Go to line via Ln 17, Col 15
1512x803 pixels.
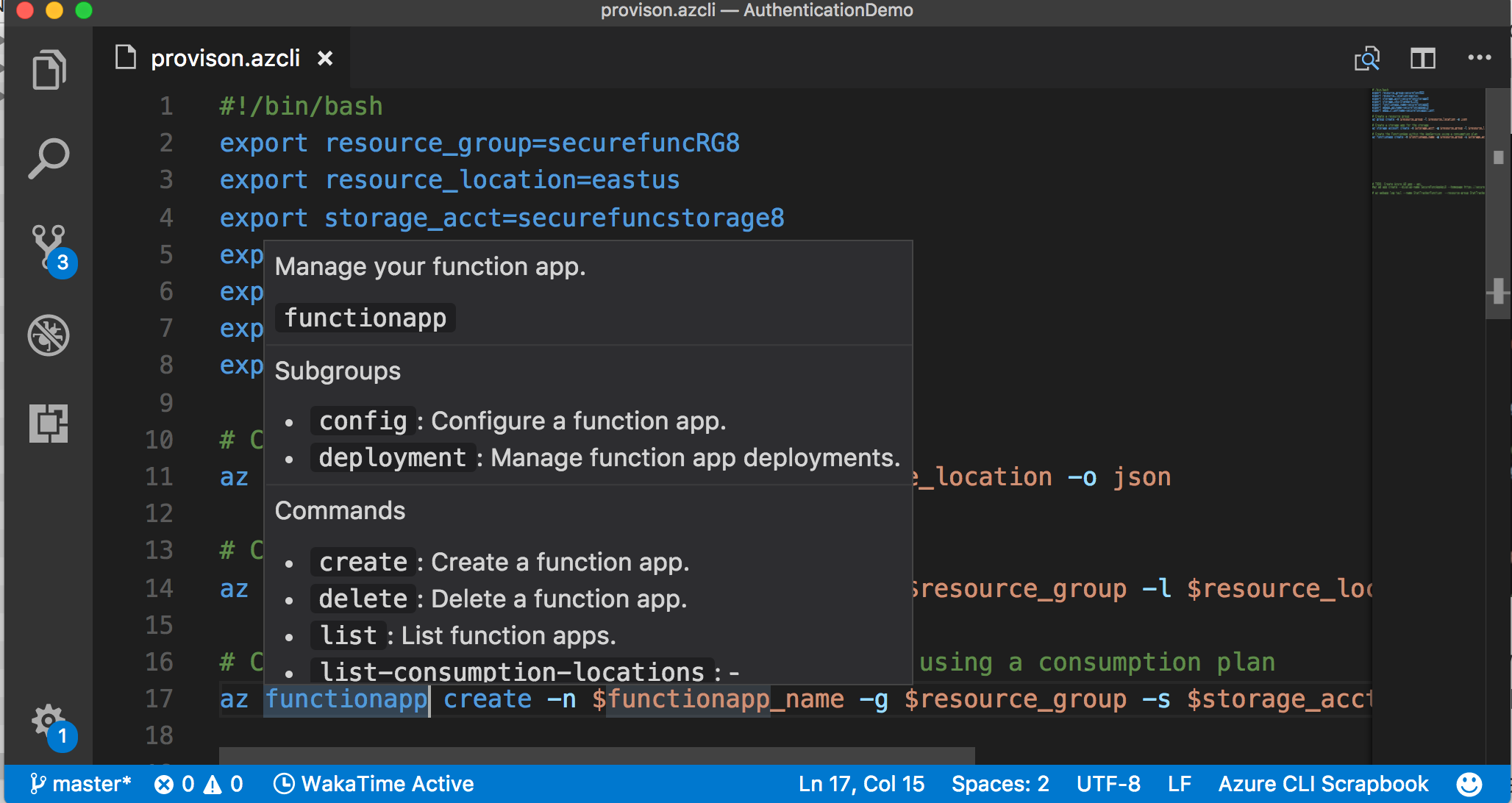861,783
